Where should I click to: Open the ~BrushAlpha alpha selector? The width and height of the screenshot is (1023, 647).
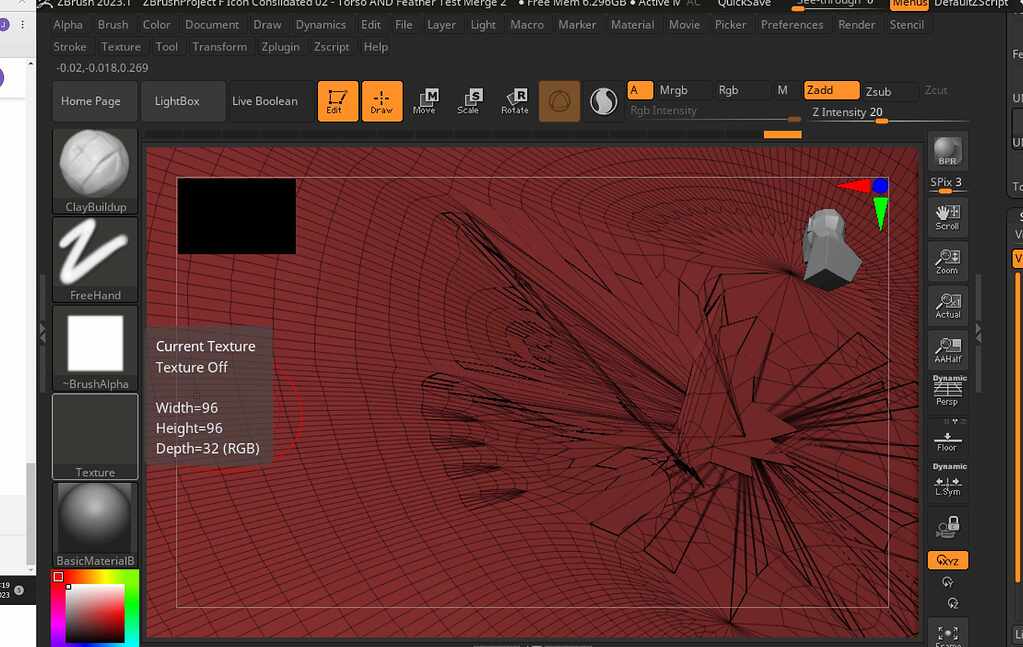(94, 344)
